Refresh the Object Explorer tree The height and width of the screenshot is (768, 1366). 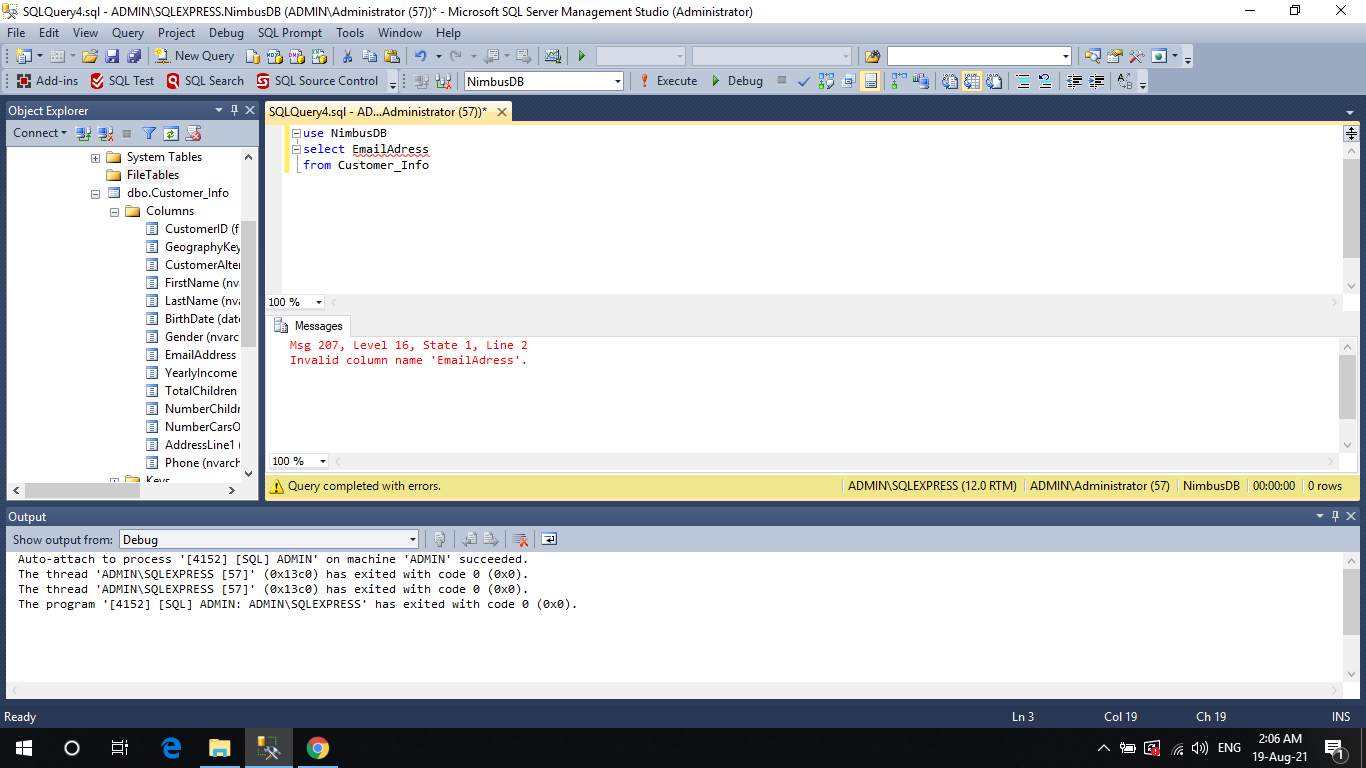coord(170,133)
